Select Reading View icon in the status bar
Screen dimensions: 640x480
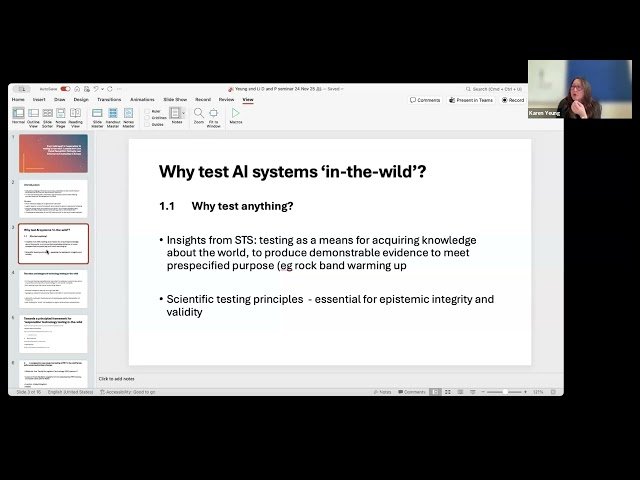point(460,392)
